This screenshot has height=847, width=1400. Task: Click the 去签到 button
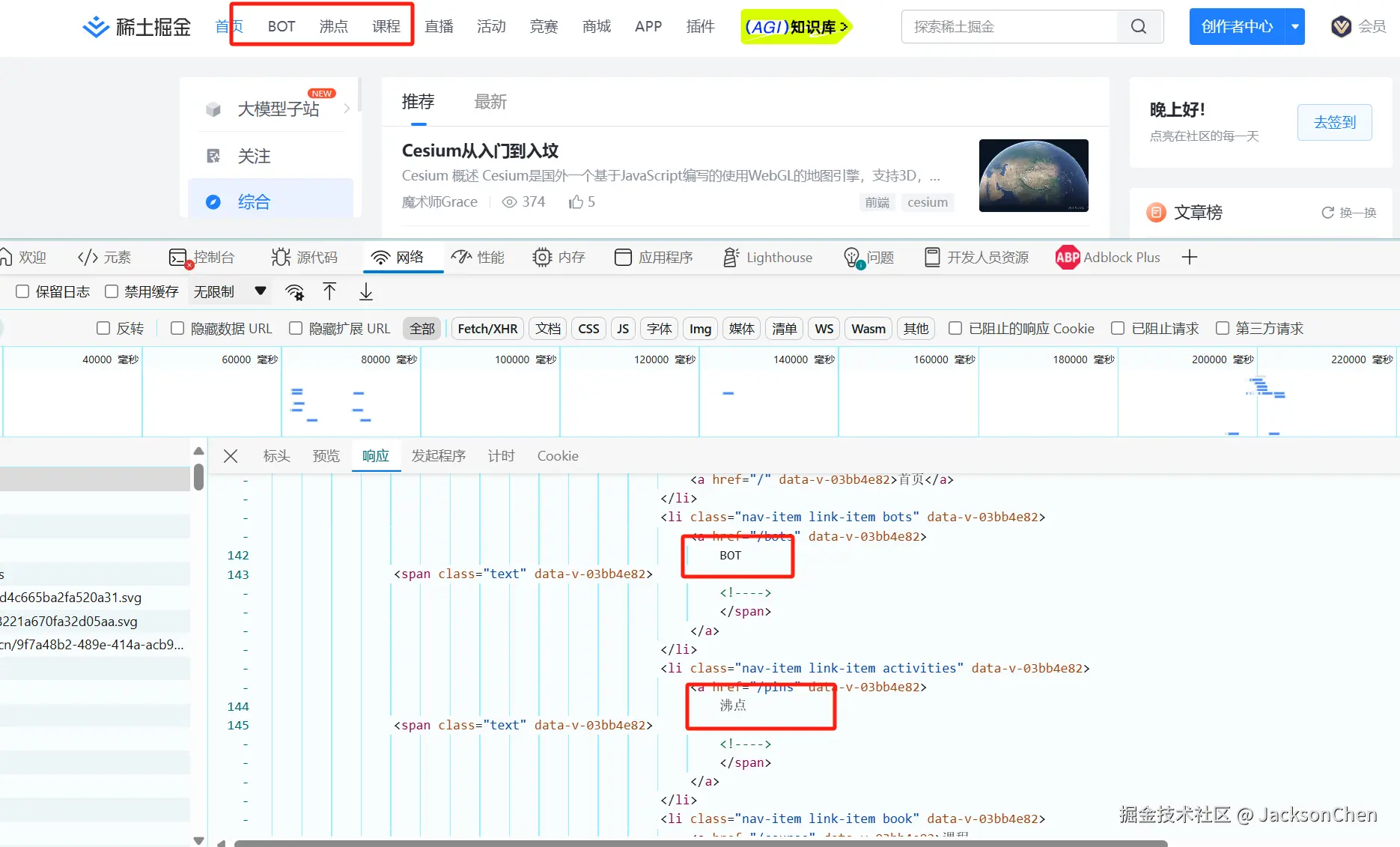point(1335,122)
